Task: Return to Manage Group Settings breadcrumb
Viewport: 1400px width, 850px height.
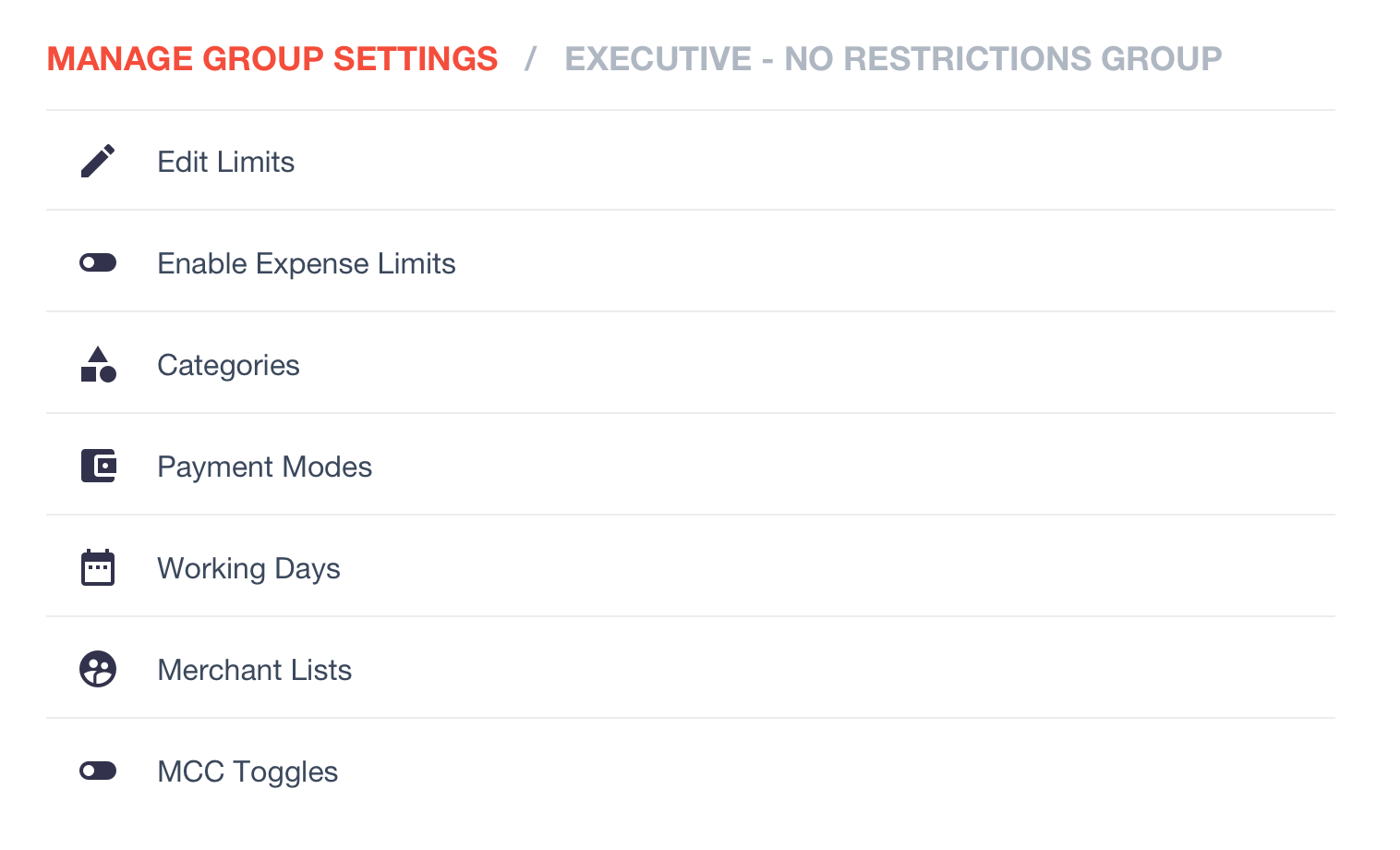Action: point(272,58)
